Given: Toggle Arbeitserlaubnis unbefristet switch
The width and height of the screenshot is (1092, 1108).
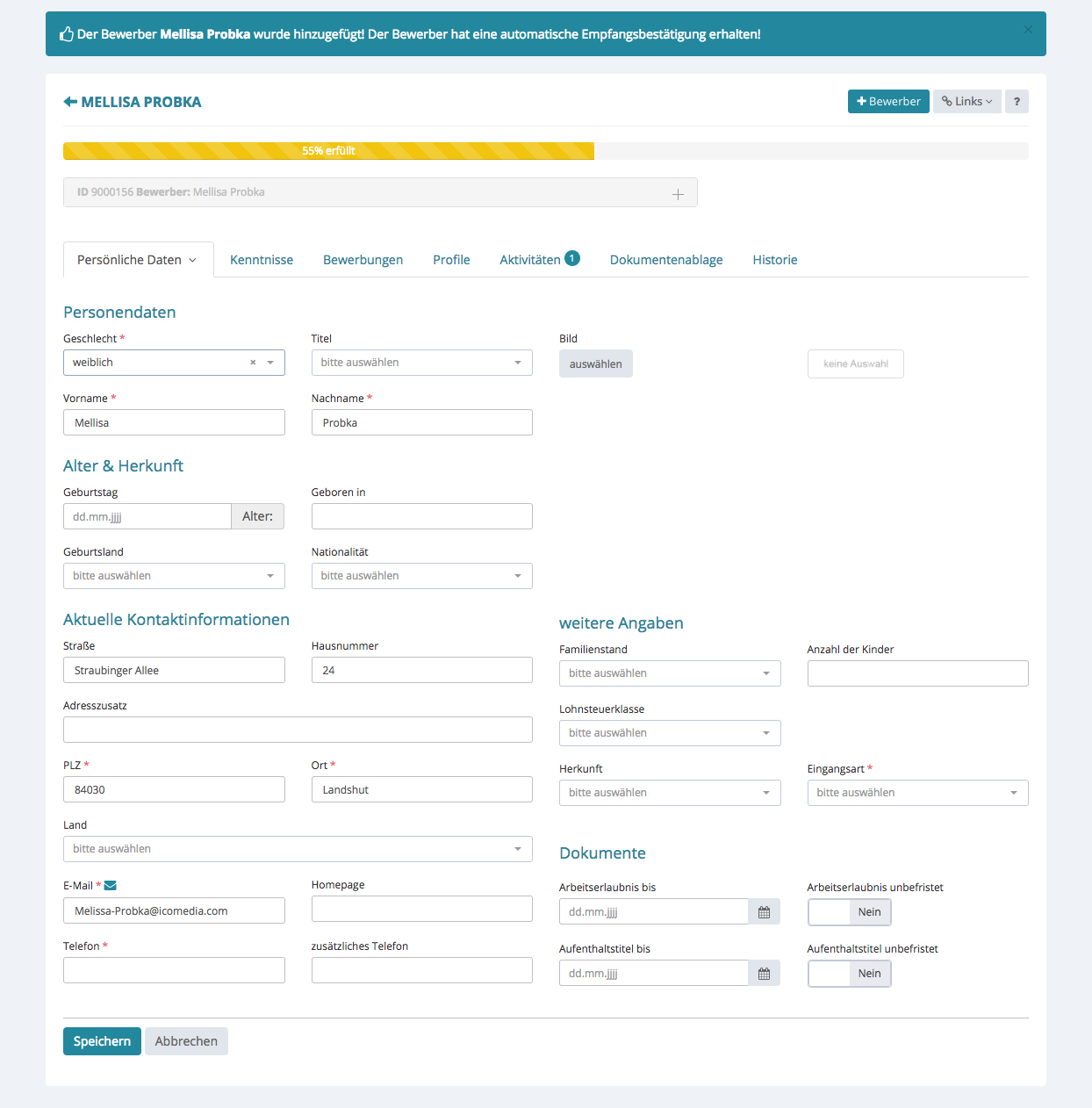Looking at the screenshot, I should (849, 912).
